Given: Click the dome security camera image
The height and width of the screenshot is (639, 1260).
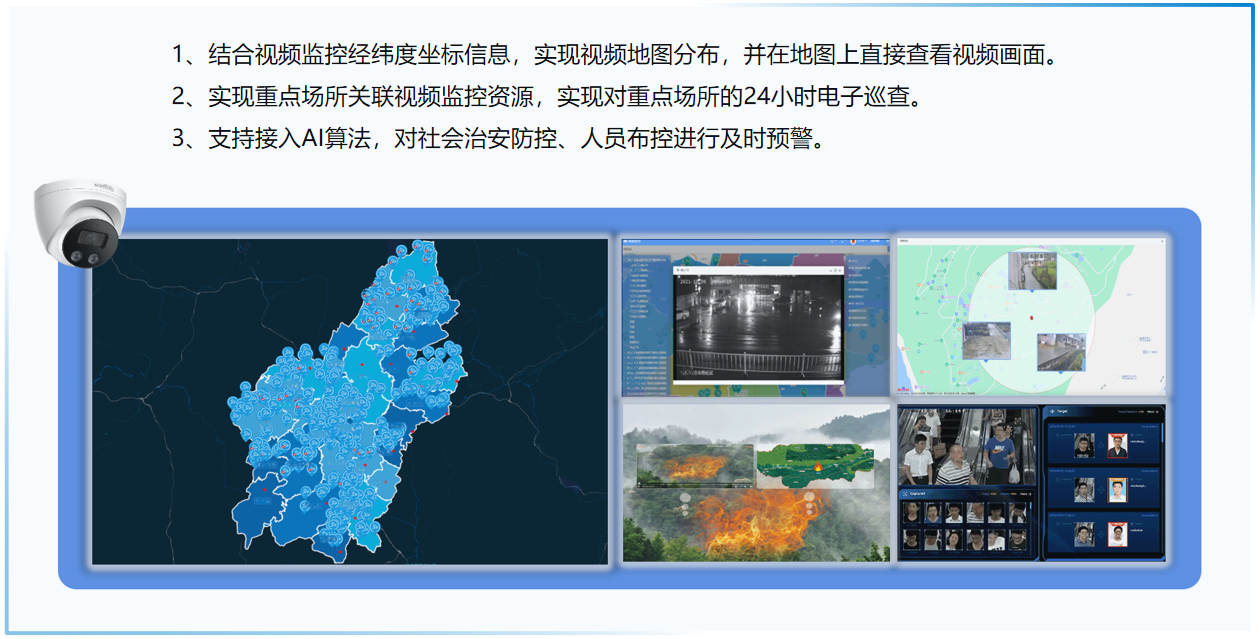Looking at the screenshot, I should (78, 224).
